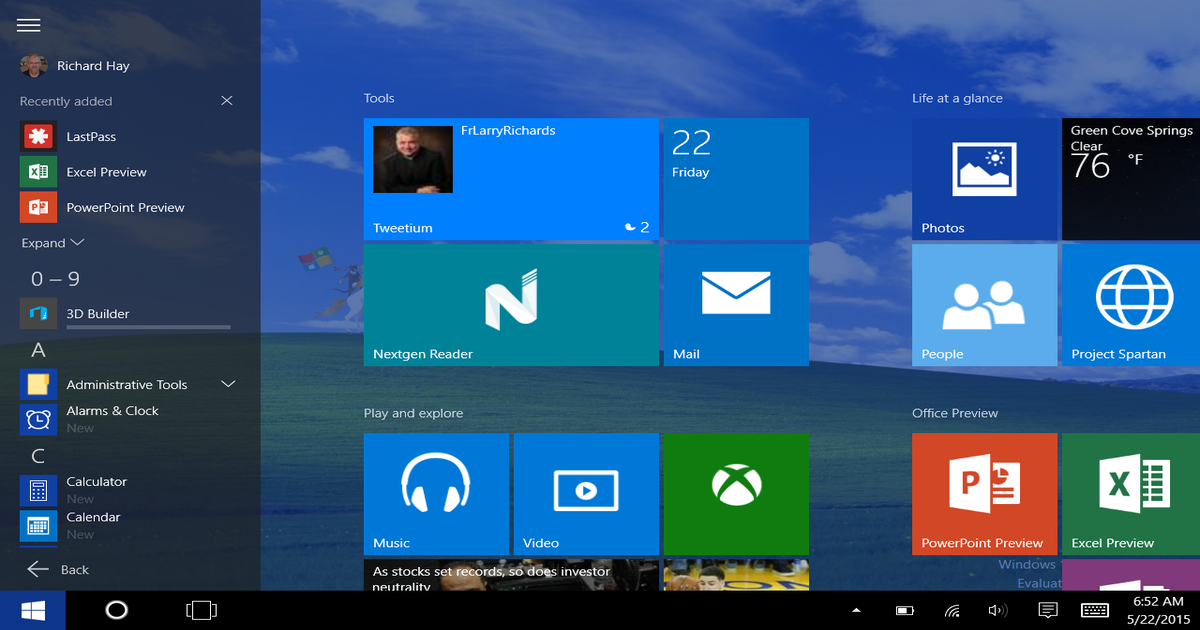Launch the People app

point(983,303)
